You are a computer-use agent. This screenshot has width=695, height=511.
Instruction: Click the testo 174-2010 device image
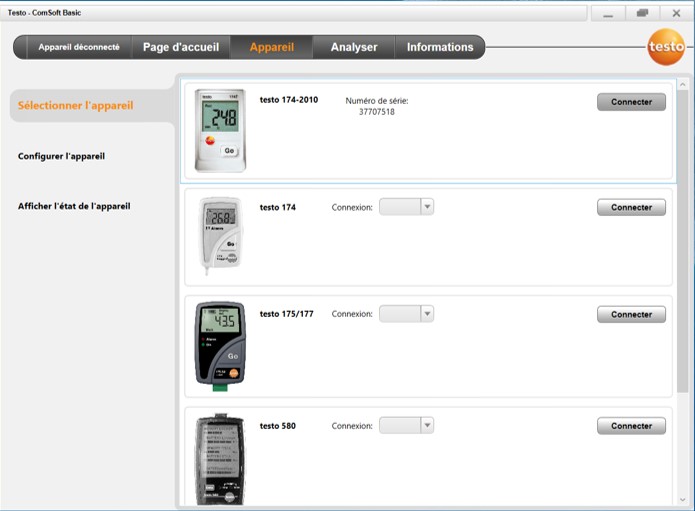[x=219, y=130]
